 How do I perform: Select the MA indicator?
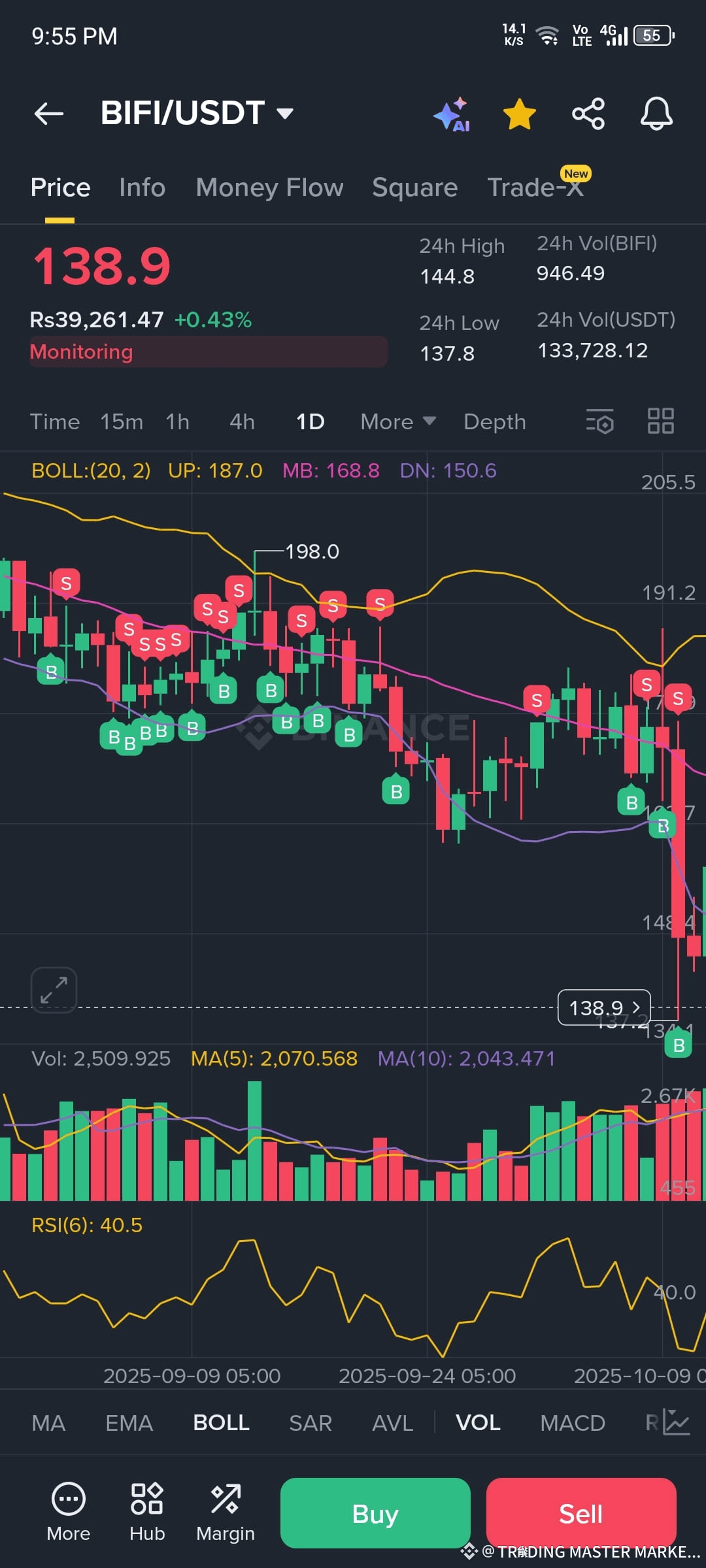coord(48,1423)
